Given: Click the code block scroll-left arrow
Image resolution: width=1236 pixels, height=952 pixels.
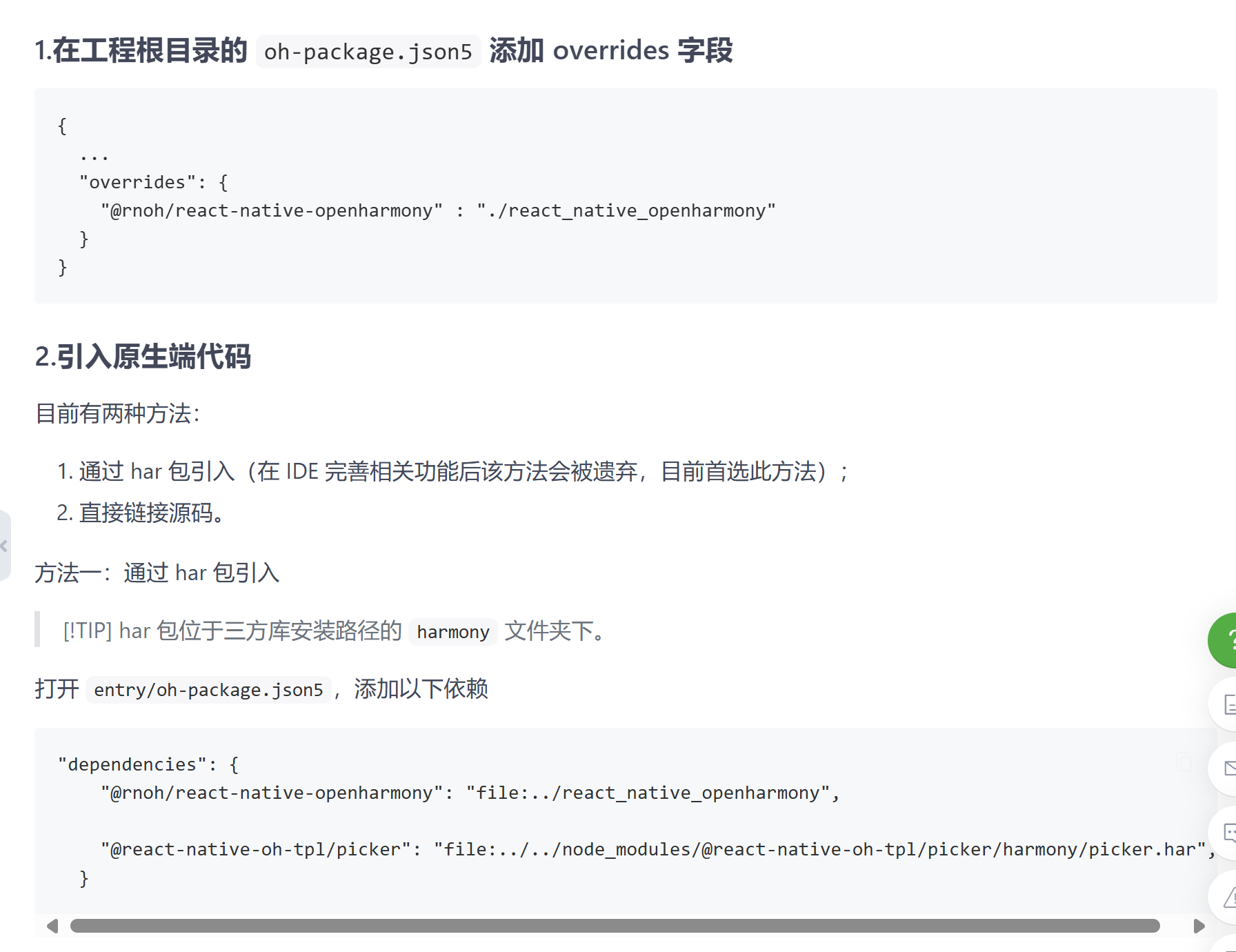Looking at the screenshot, I should click(x=52, y=926).
